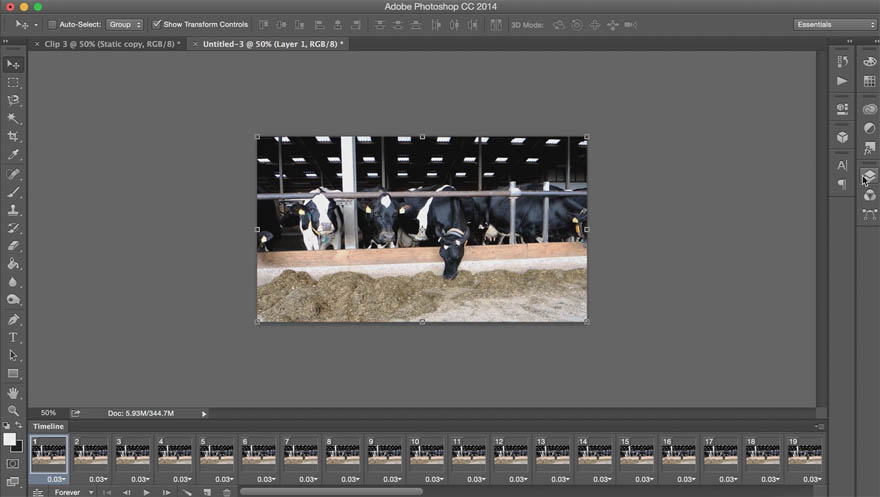Open the Color panel palette icon

869,61
